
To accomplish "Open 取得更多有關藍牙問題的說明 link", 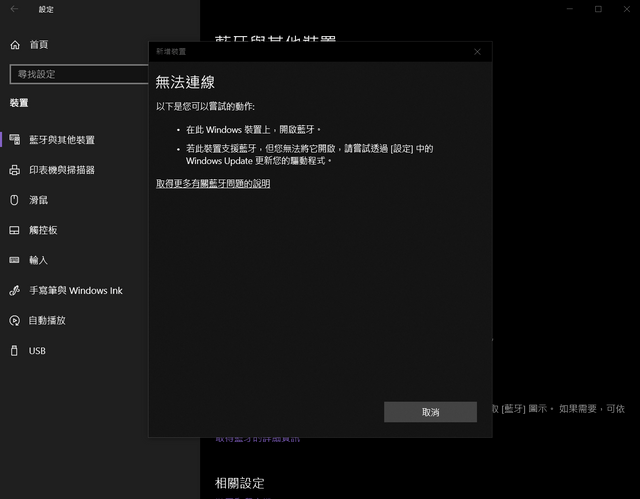I will click(213, 184).
